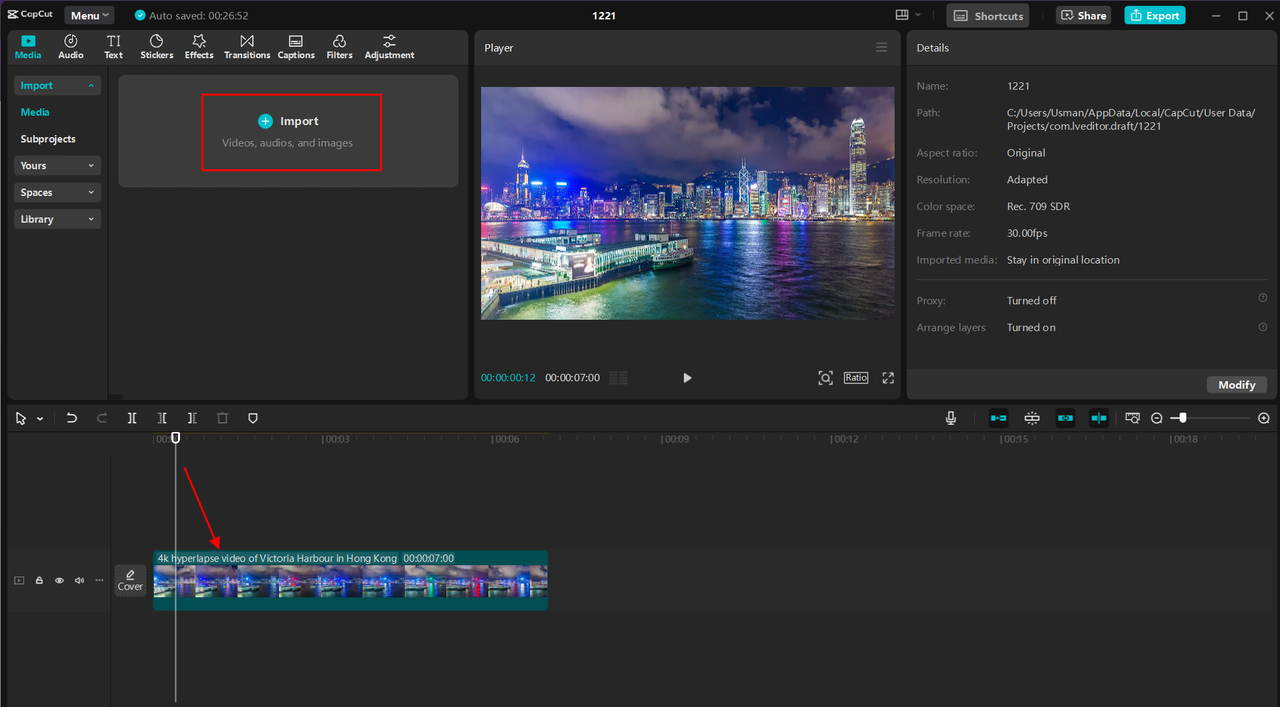1280x707 pixels.
Task: Click the Export button
Action: 1155,15
